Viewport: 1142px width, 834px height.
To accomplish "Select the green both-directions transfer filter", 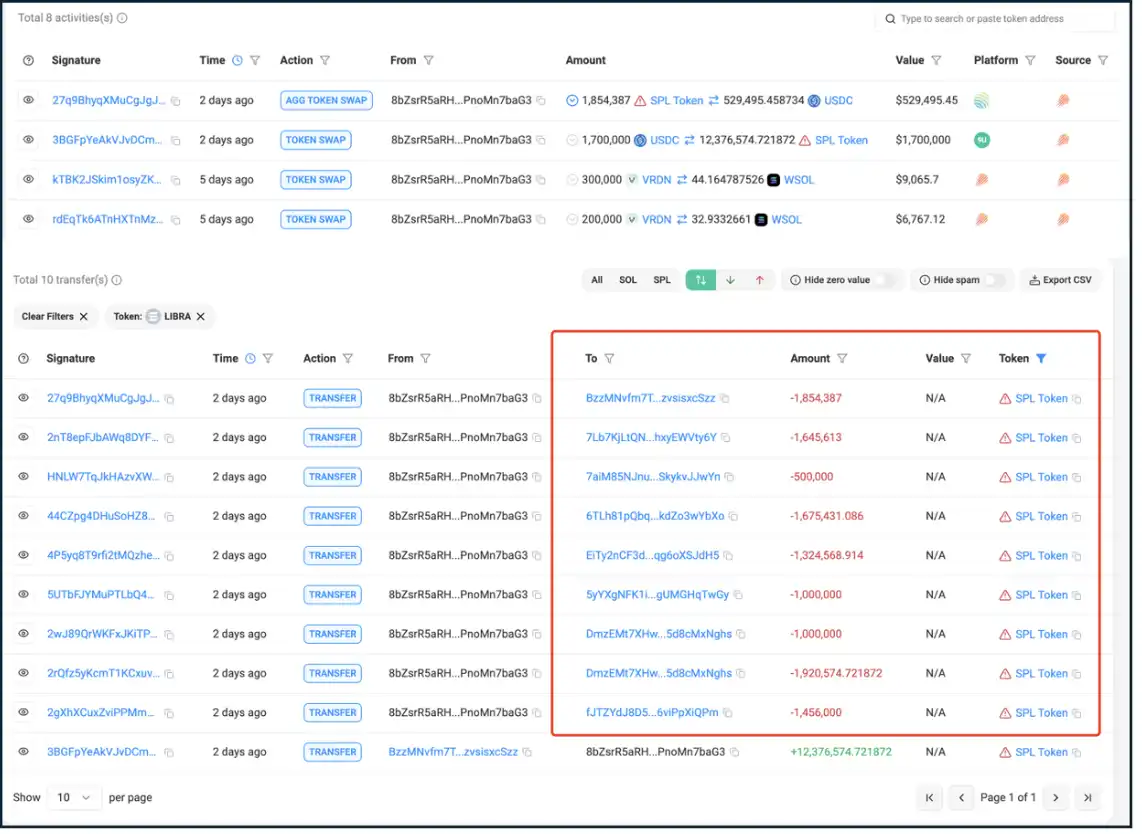I will point(700,280).
